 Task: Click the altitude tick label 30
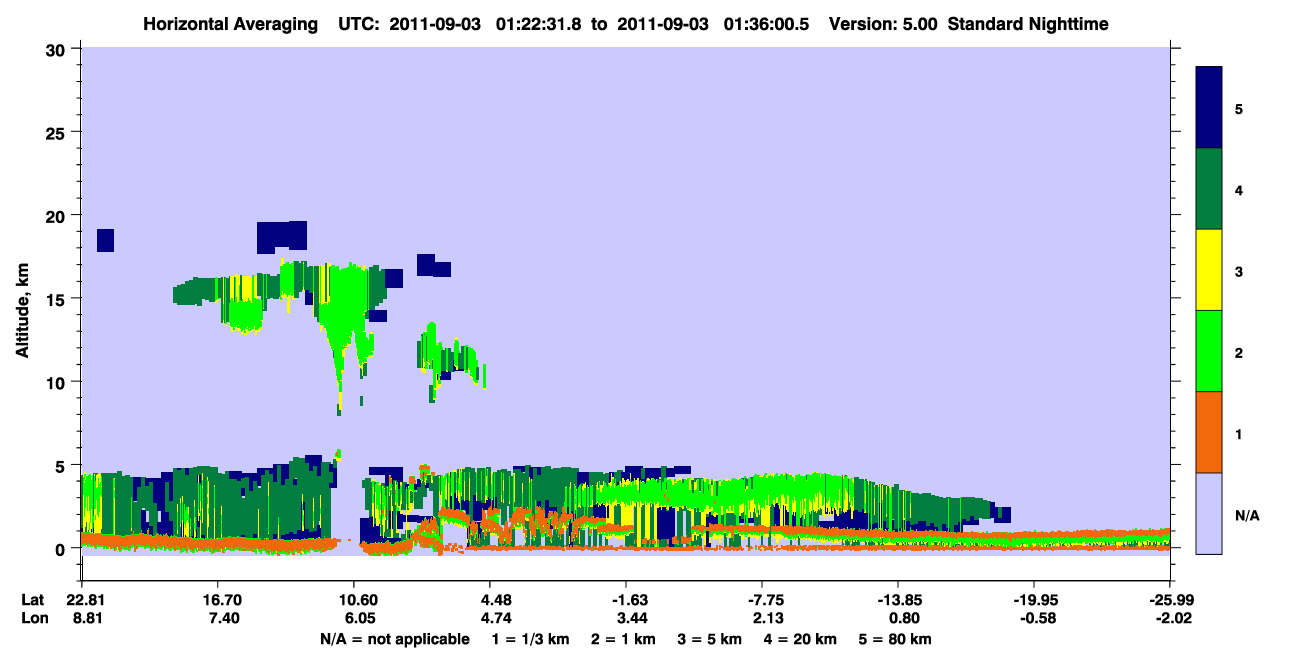click(x=57, y=48)
